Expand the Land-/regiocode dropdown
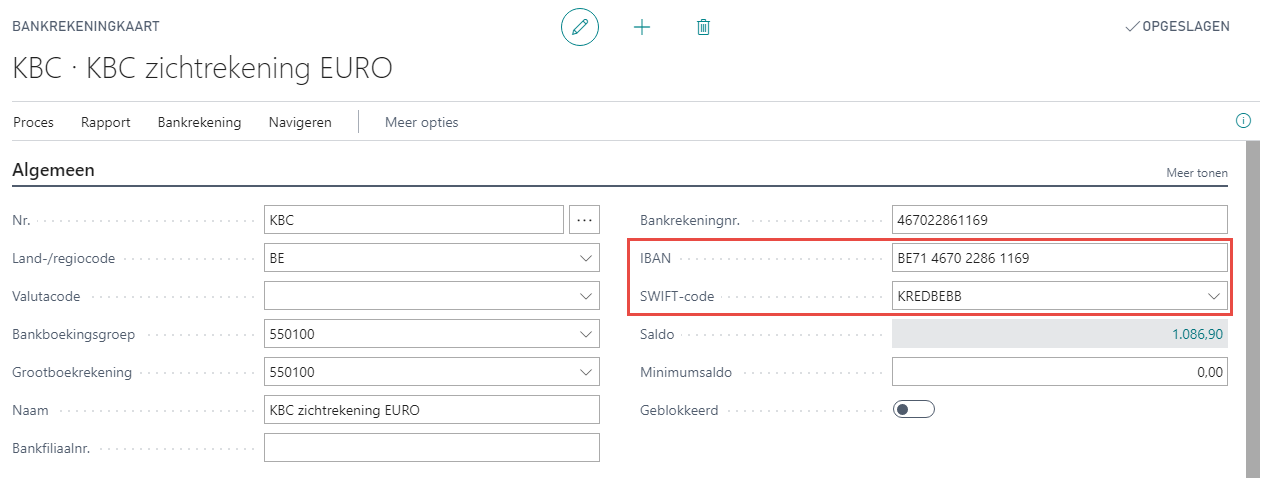Screen dimensions: 1261x478 tap(585, 258)
